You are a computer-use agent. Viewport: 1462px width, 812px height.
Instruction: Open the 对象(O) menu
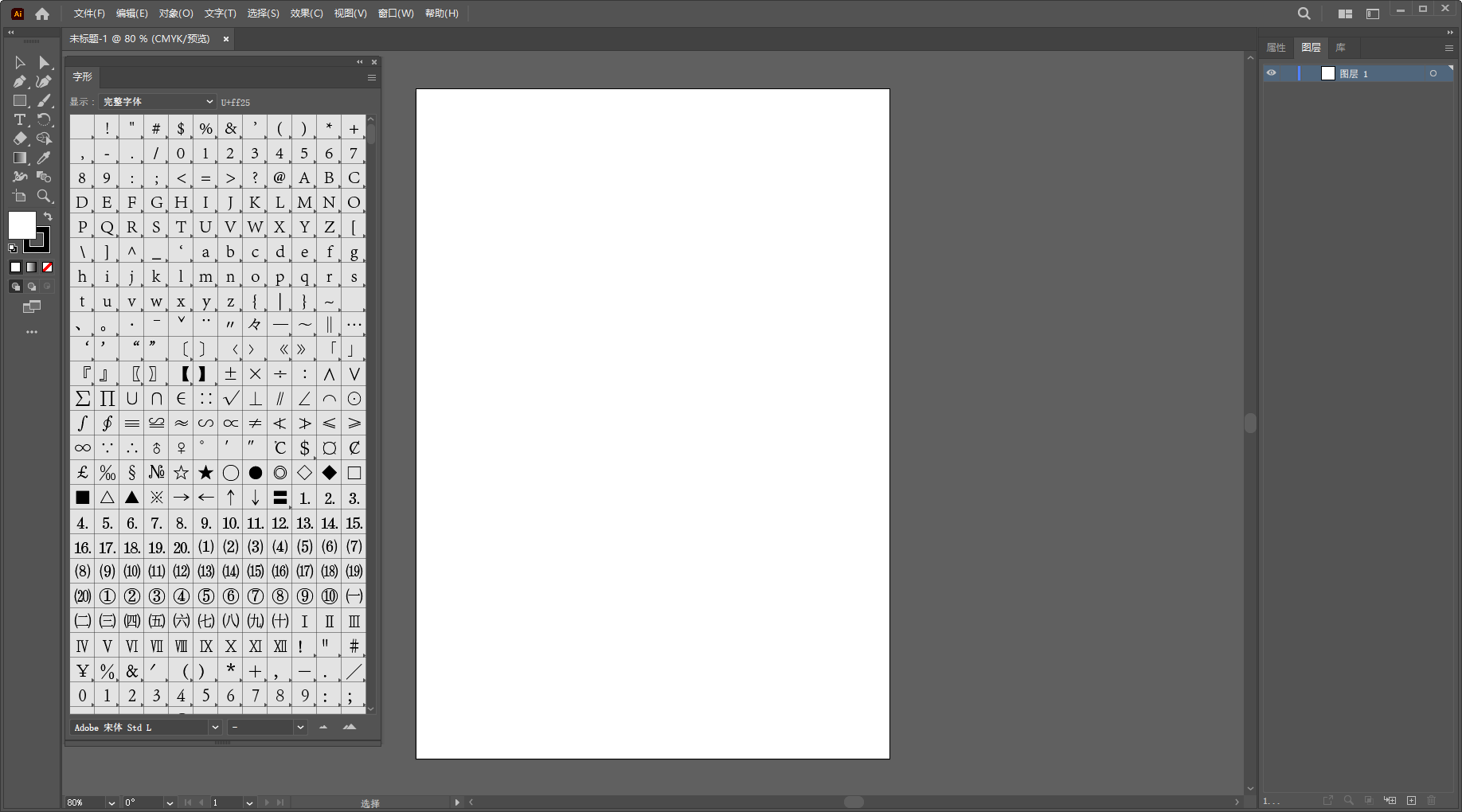(176, 14)
